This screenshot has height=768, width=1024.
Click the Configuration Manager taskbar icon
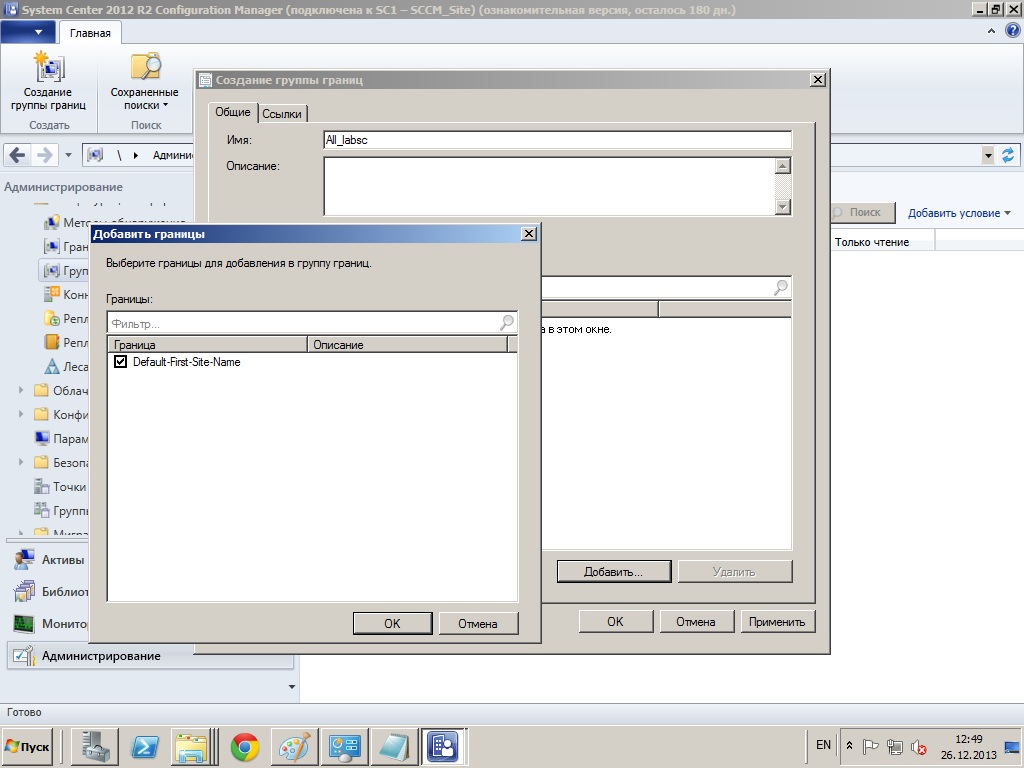pos(443,746)
